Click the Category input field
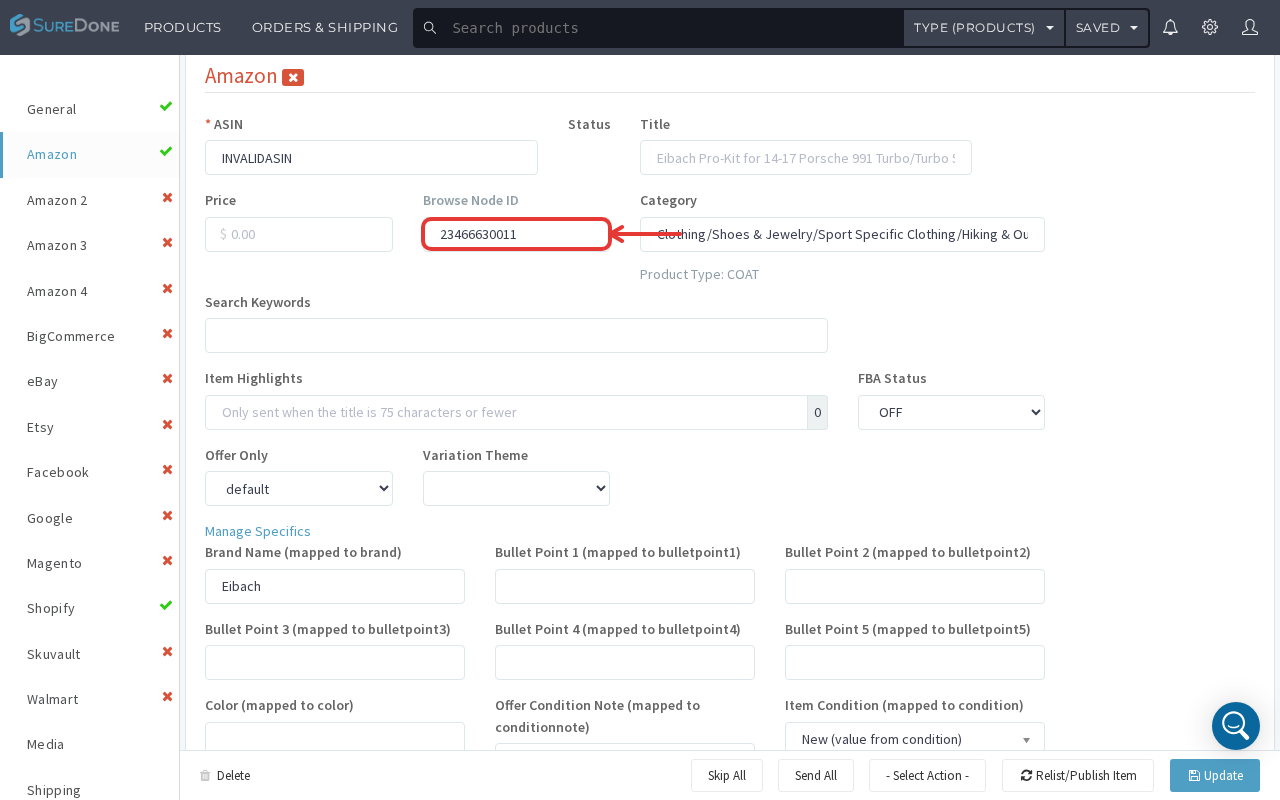This screenshot has width=1280, height=800. (x=842, y=234)
